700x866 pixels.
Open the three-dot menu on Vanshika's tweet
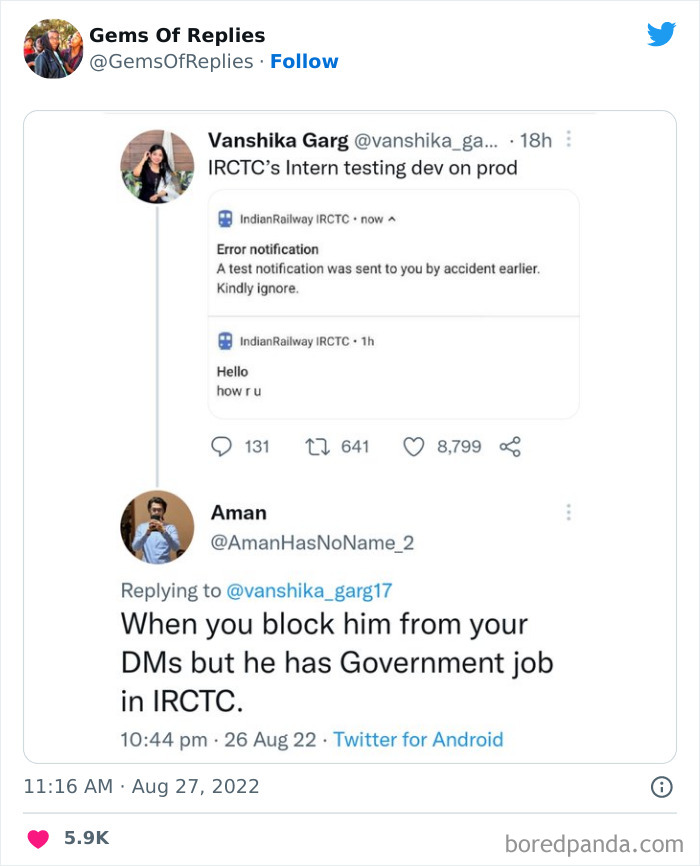[x=568, y=140]
